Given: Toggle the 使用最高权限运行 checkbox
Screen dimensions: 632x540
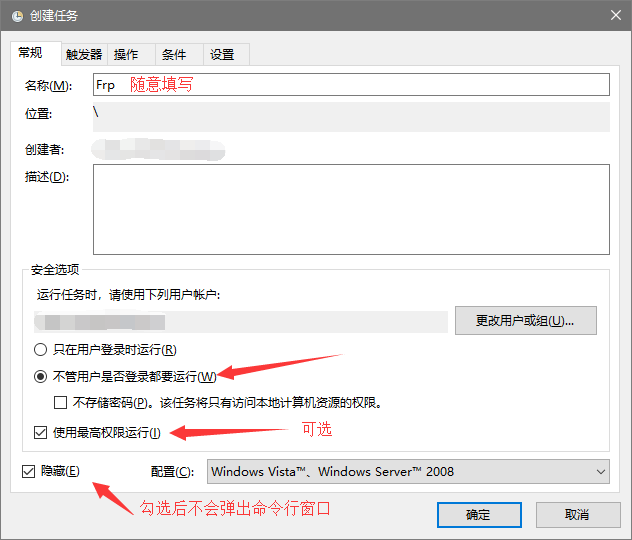Looking at the screenshot, I should pyautogui.click(x=40, y=433).
